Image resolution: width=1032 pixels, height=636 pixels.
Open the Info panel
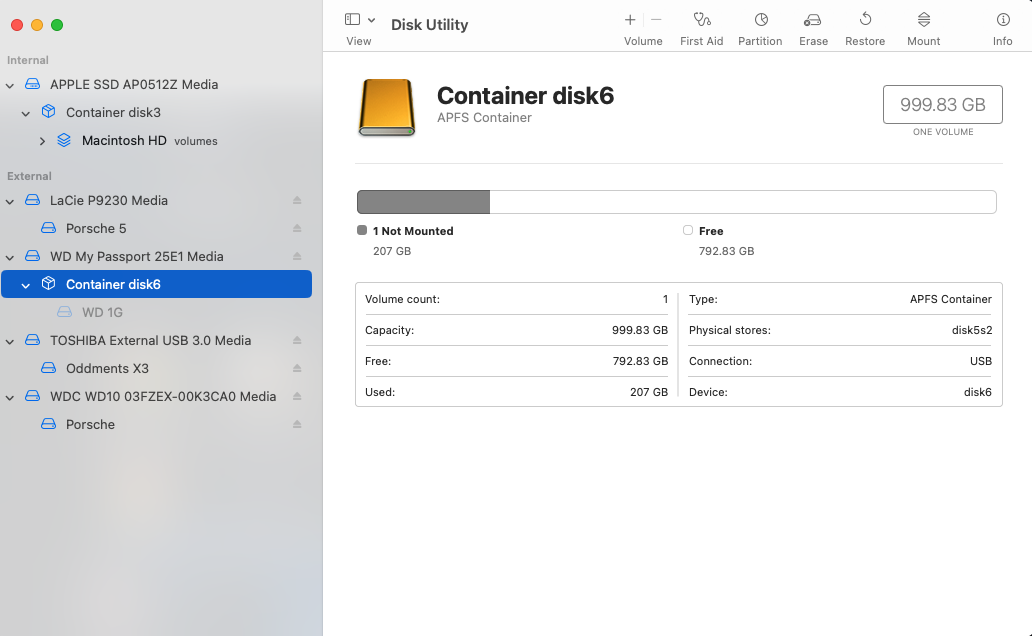click(1002, 20)
